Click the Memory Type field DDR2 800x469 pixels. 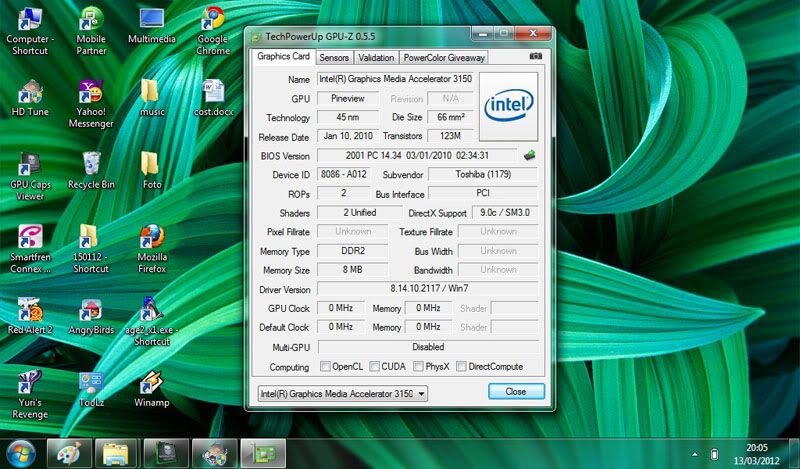tap(353, 251)
